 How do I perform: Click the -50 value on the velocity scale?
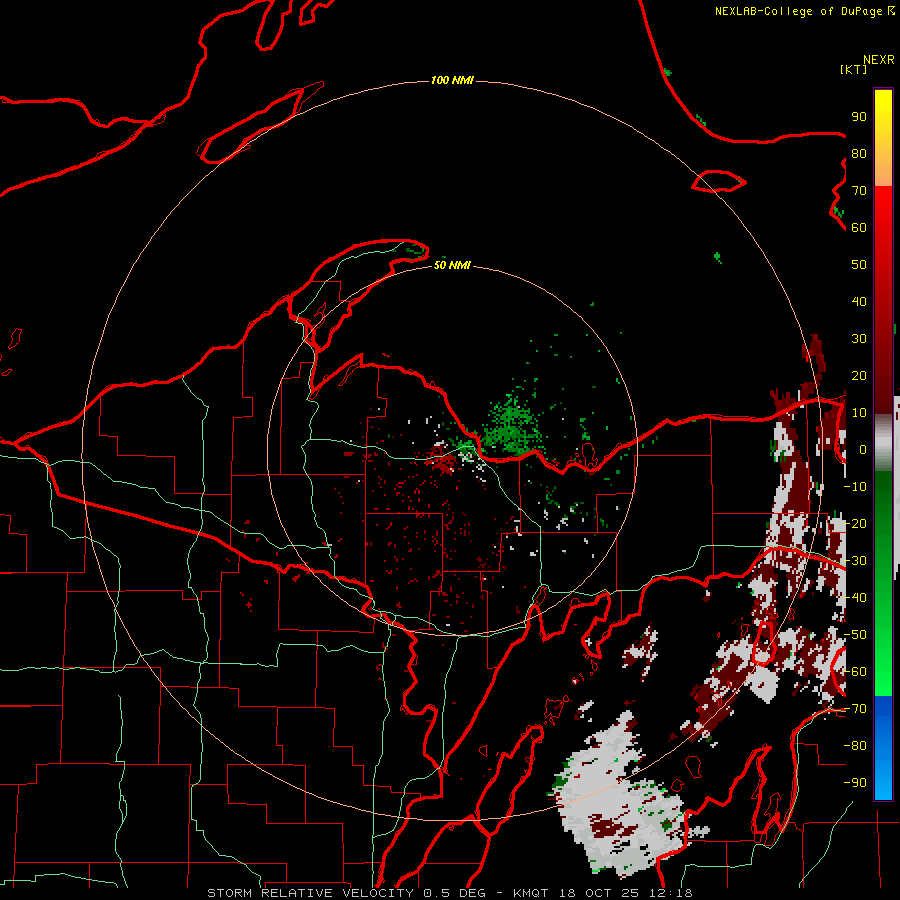point(855,635)
